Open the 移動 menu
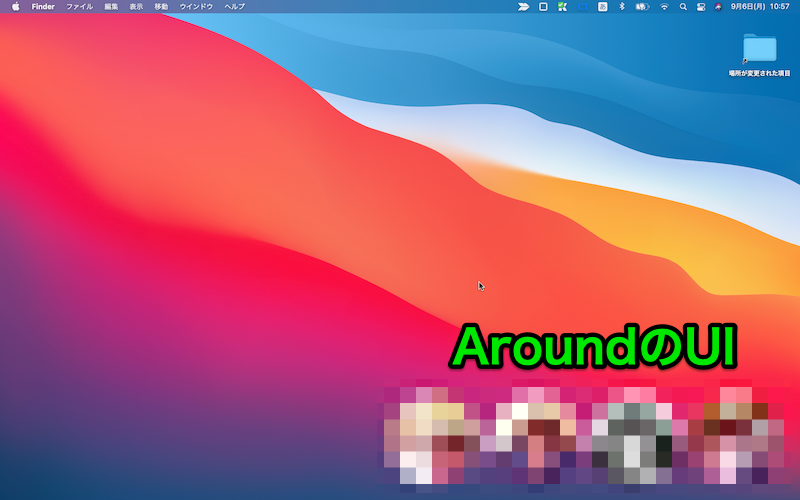This screenshot has height=500, width=800. click(161, 7)
